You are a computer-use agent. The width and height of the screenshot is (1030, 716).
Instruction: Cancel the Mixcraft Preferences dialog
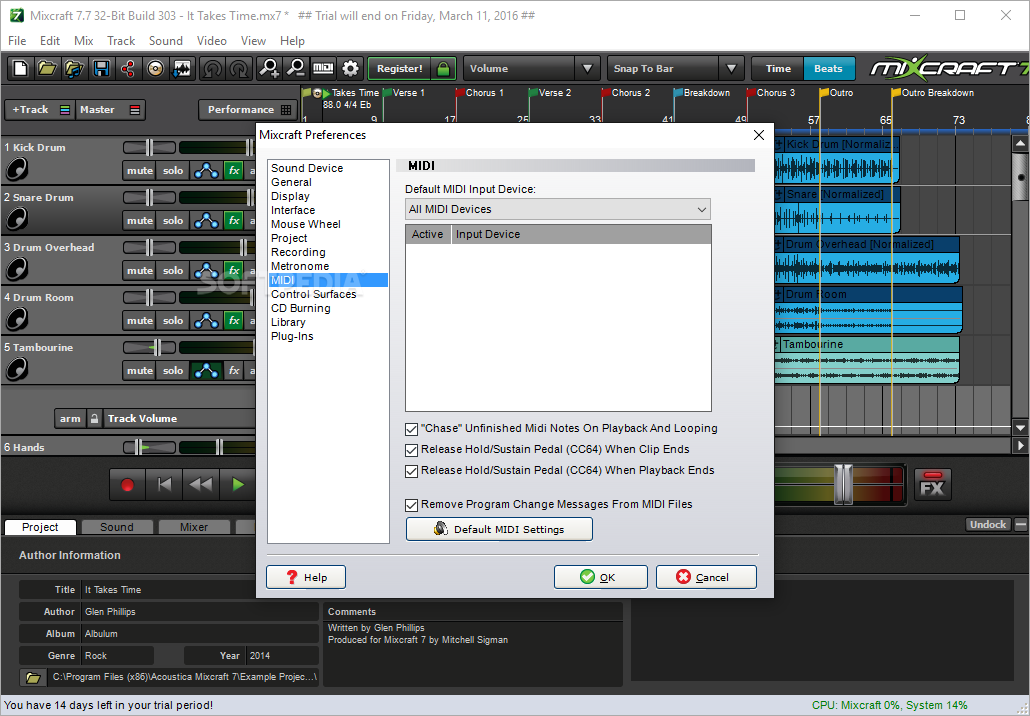point(706,577)
